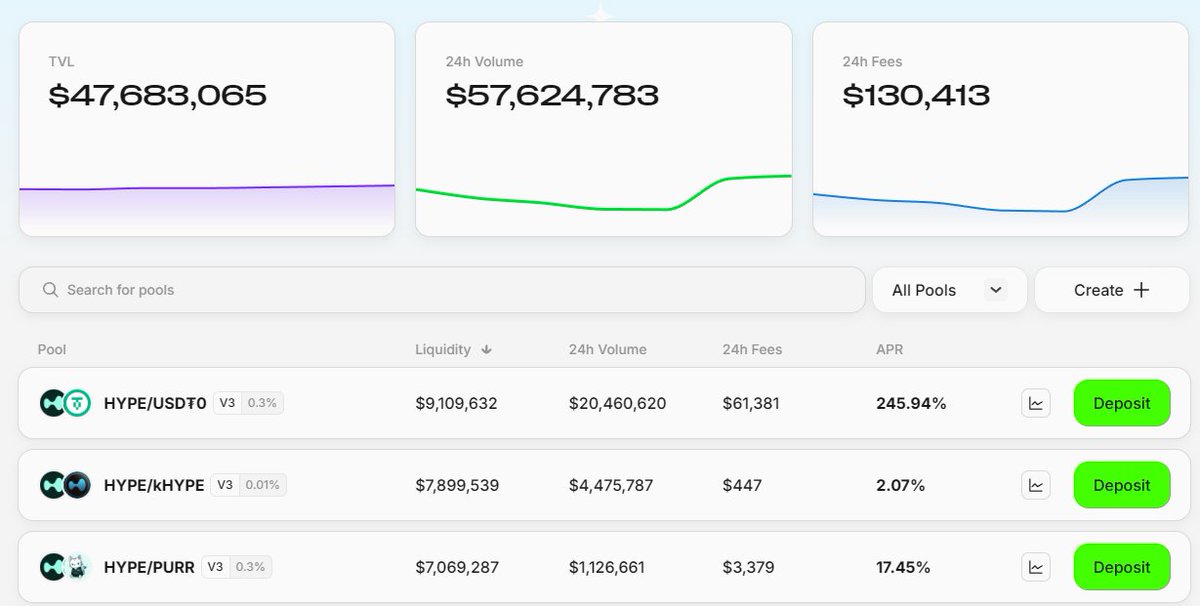The image size is (1200, 606).
Task: Sort by APR column header
Action: [x=890, y=350]
